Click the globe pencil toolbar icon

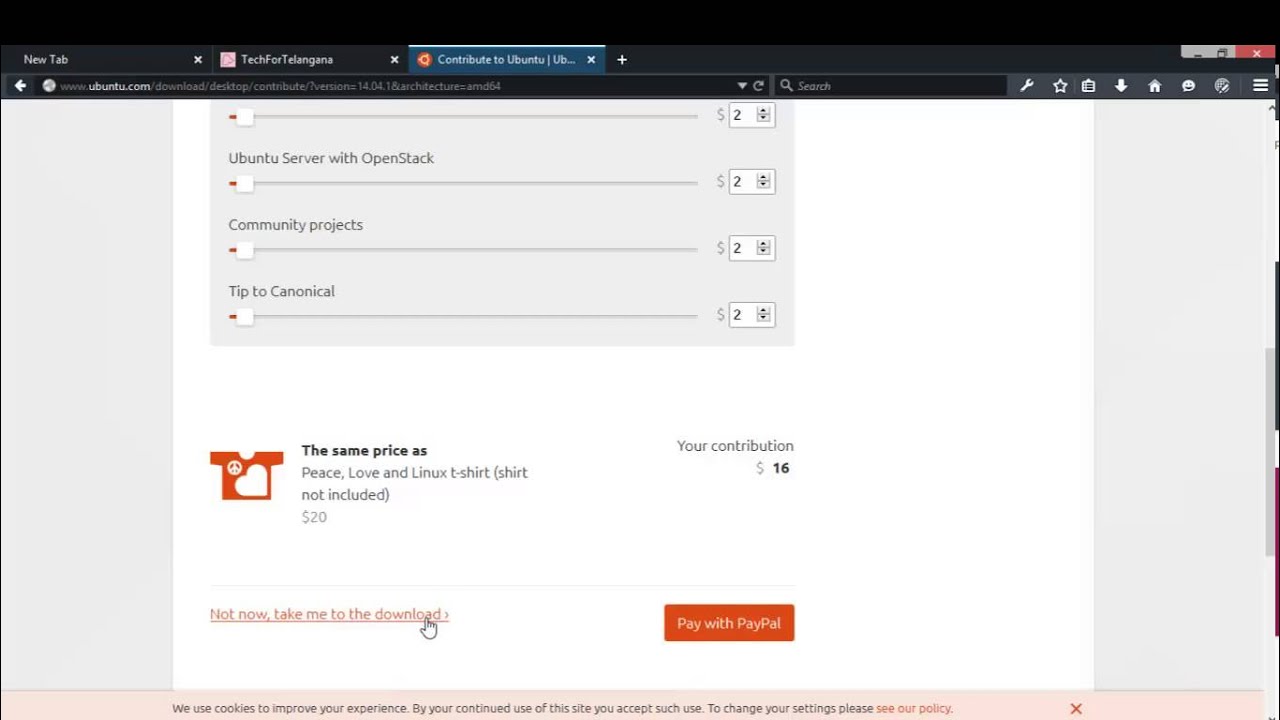coord(1222,86)
